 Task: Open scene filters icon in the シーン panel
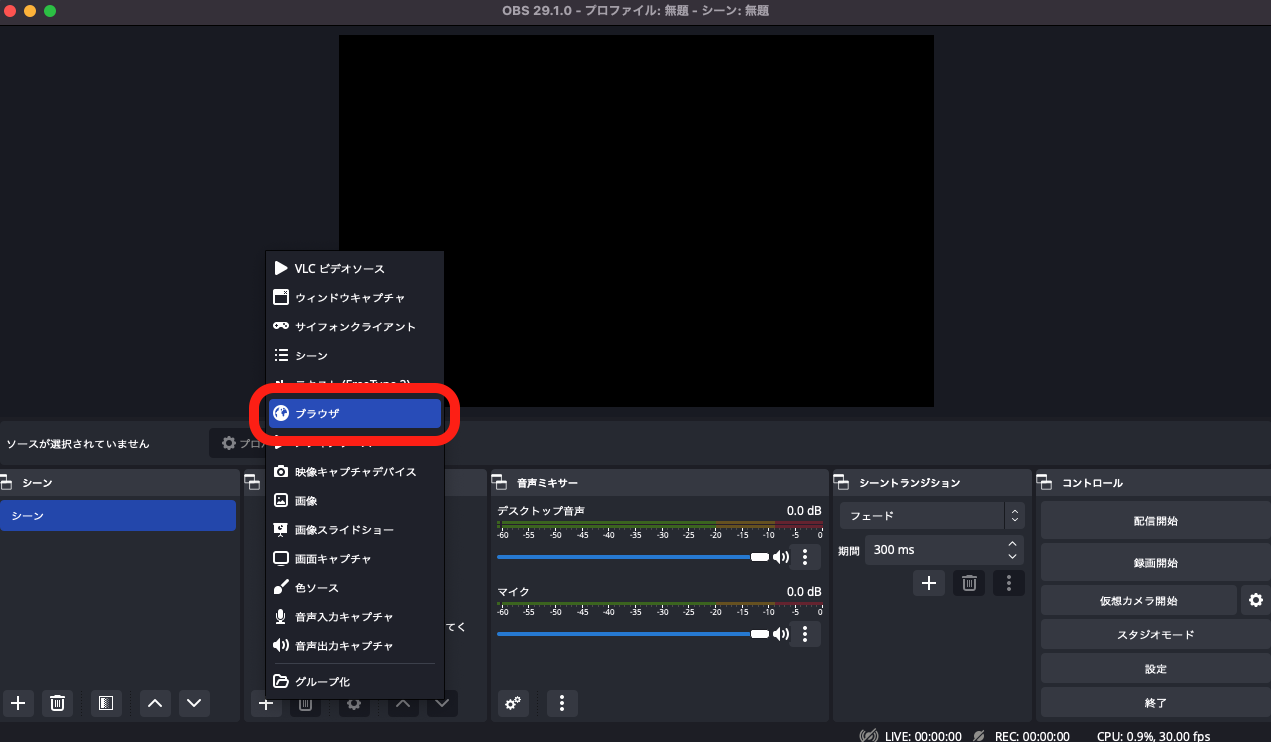click(x=106, y=703)
